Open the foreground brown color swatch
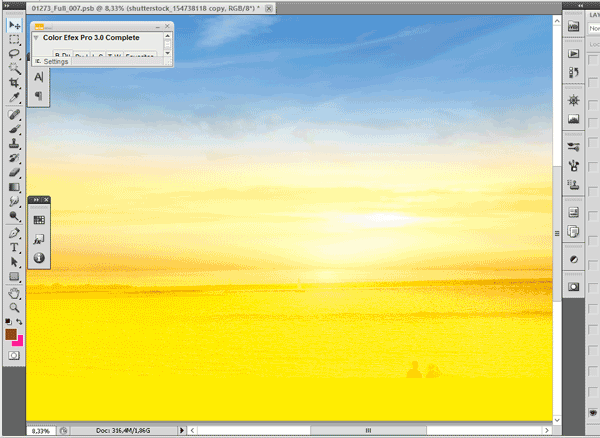Viewport: 600px width, 438px height. 11,334
